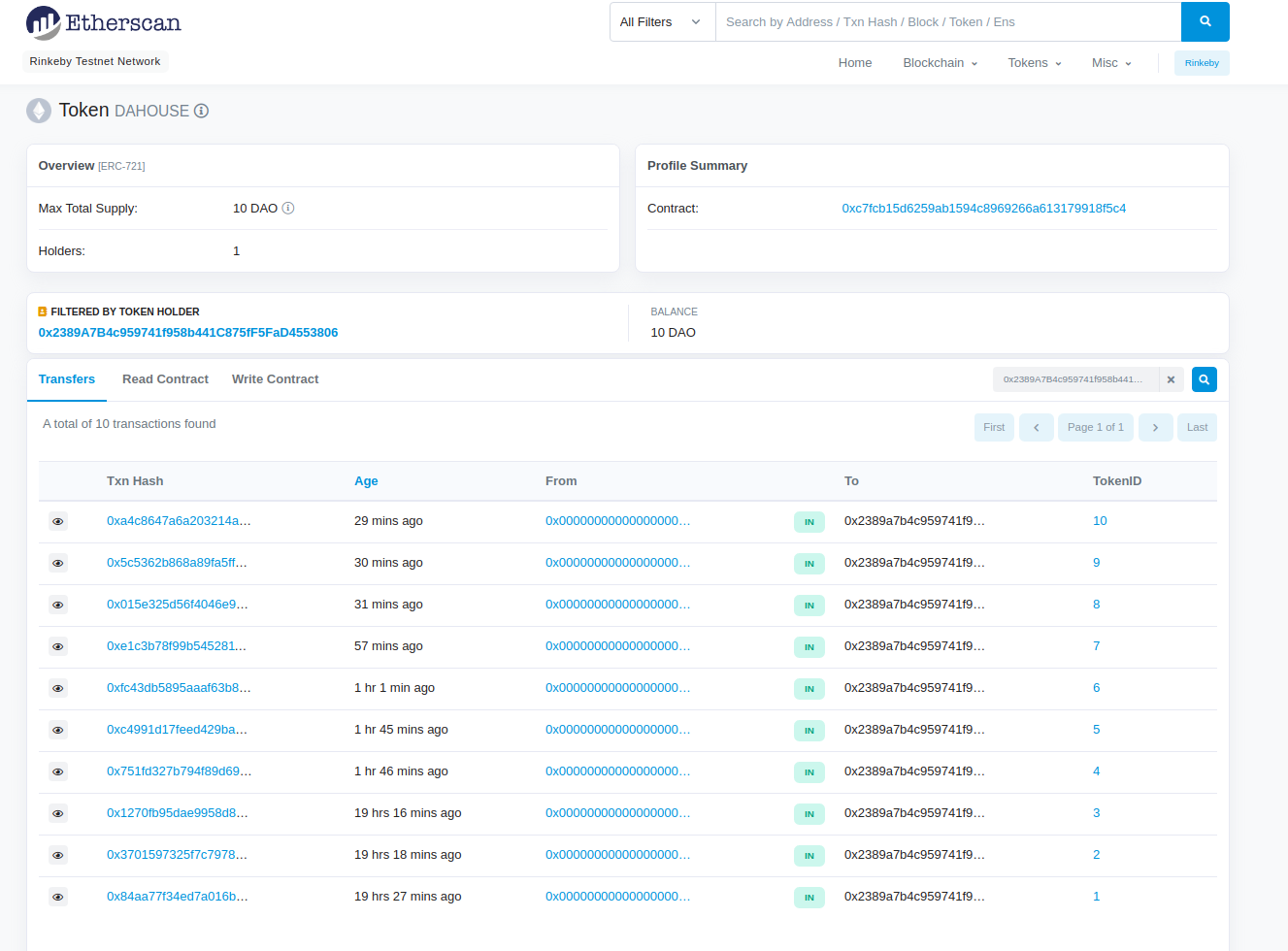The image size is (1288, 951).
Task: Open TokenID 3 link
Action: (1097, 813)
